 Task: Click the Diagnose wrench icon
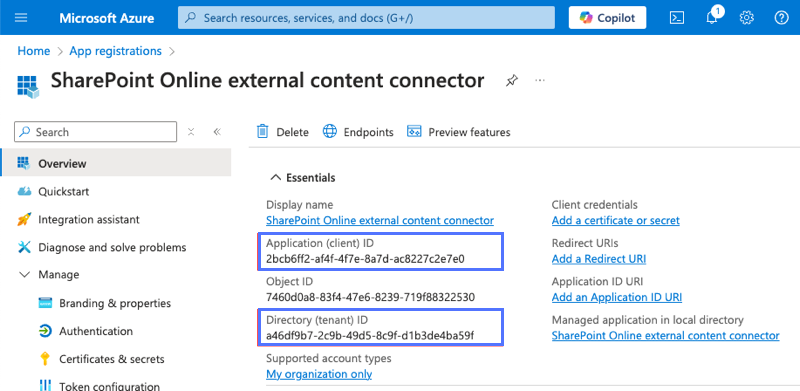24,248
